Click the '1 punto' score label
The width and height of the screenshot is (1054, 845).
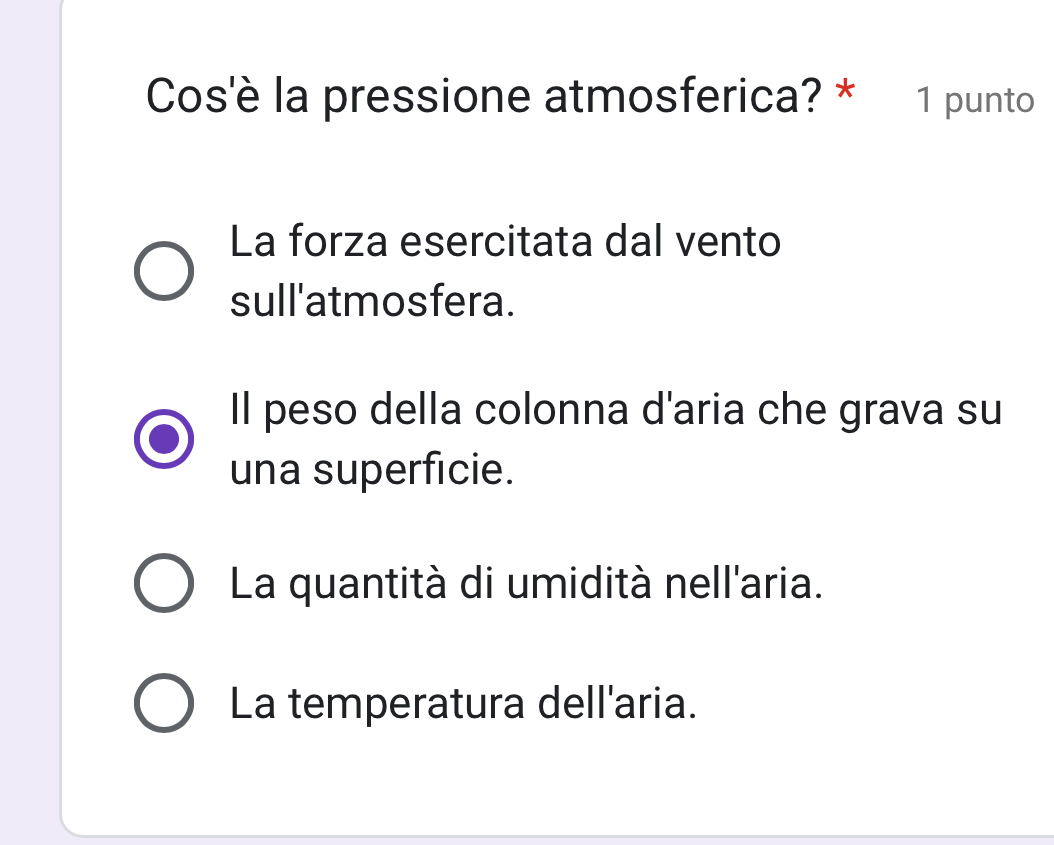pyautogui.click(x=975, y=100)
